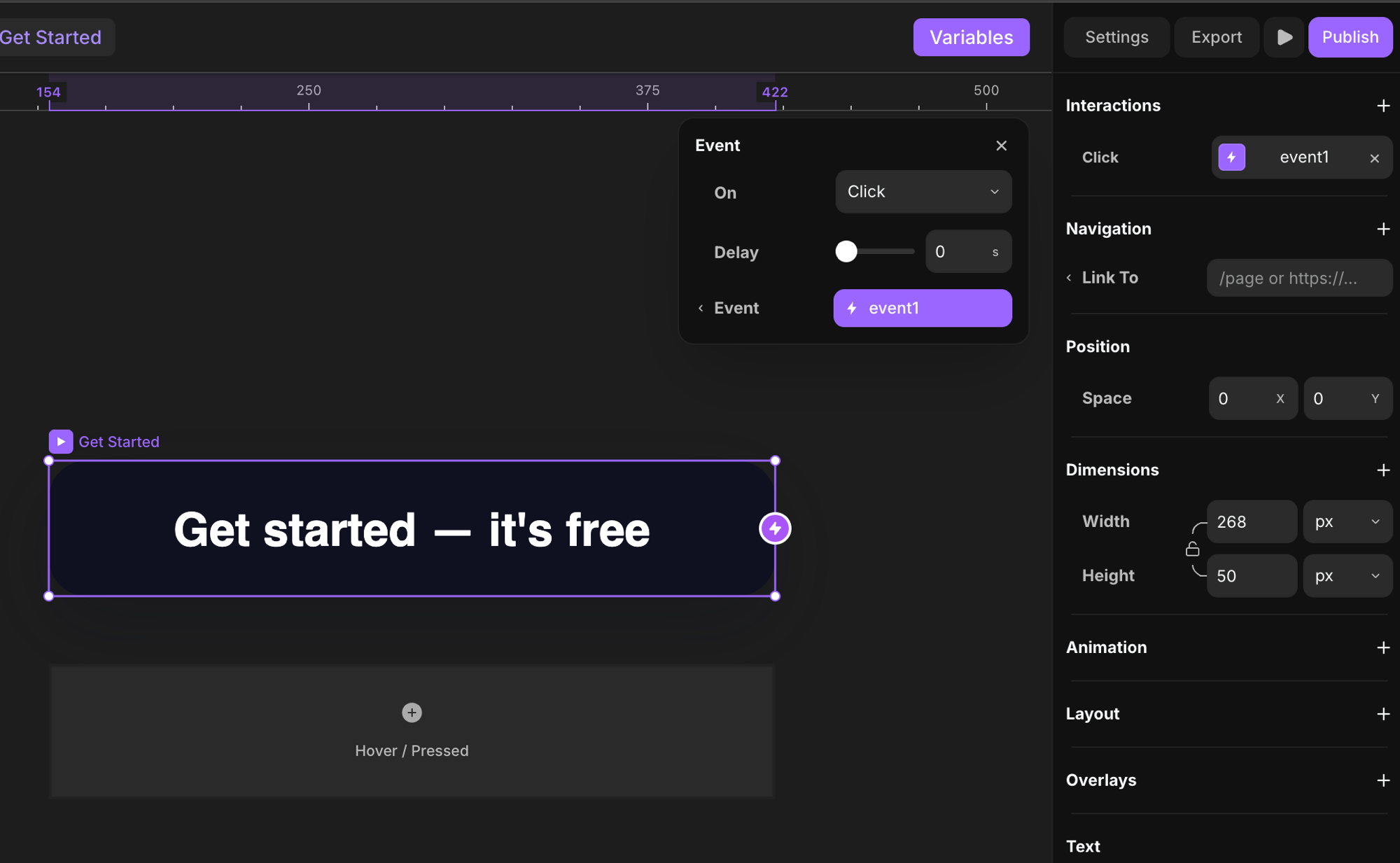Toggle the width-height aspect ratio lock
Viewport: 1400px width, 863px height.
pyautogui.click(x=1192, y=549)
